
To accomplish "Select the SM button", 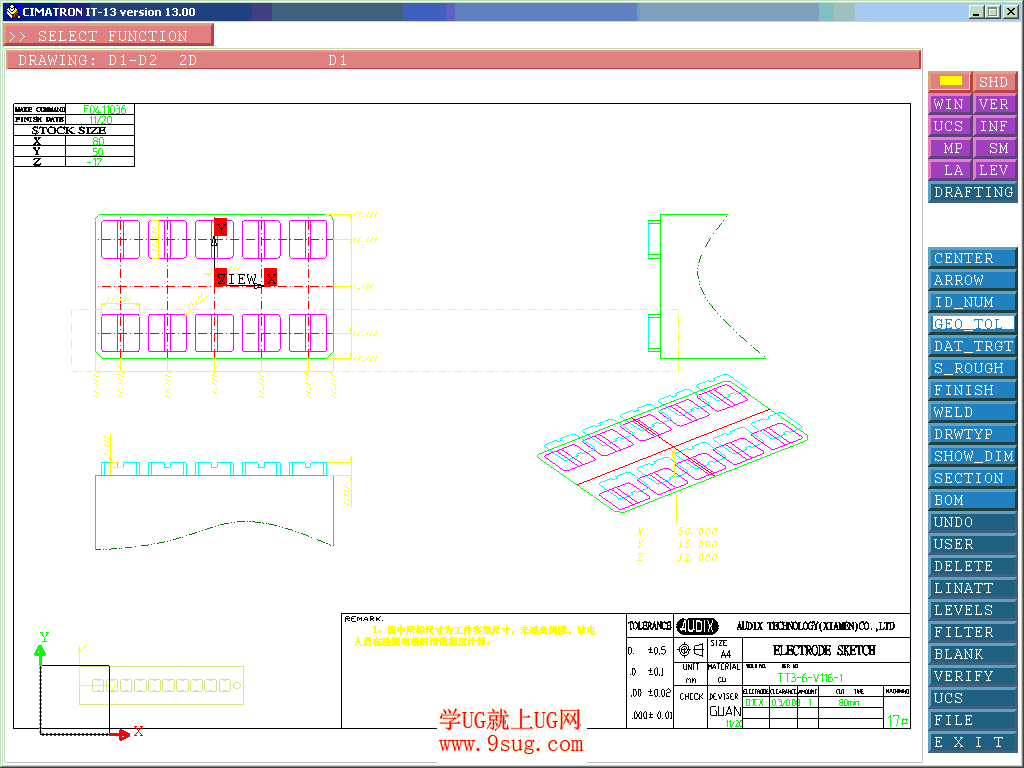I will coord(994,148).
